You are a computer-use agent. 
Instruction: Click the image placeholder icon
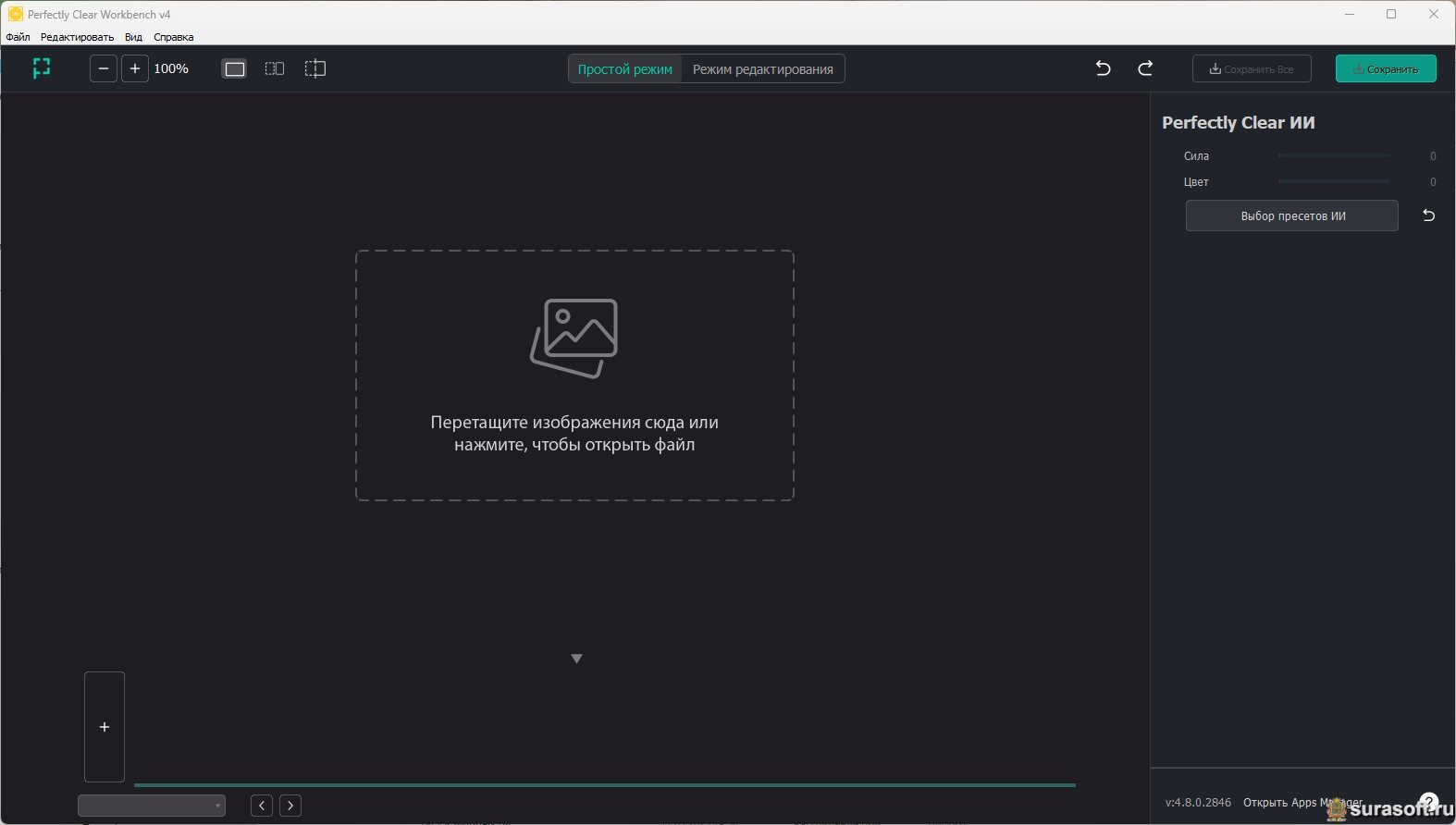tap(574, 338)
